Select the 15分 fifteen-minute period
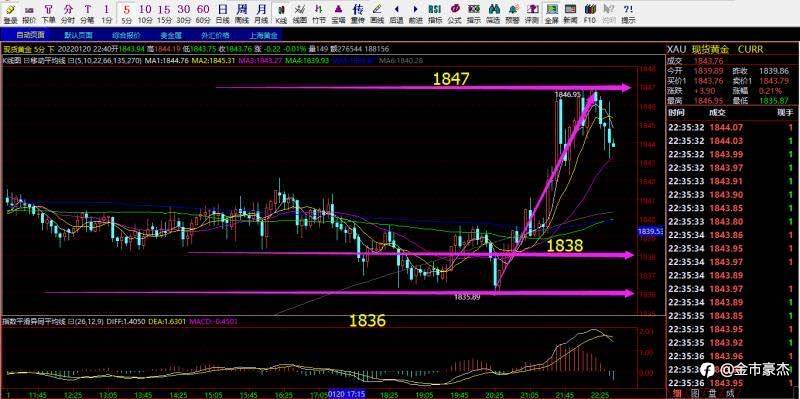Screen dimensions: 800x399 point(164,13)
